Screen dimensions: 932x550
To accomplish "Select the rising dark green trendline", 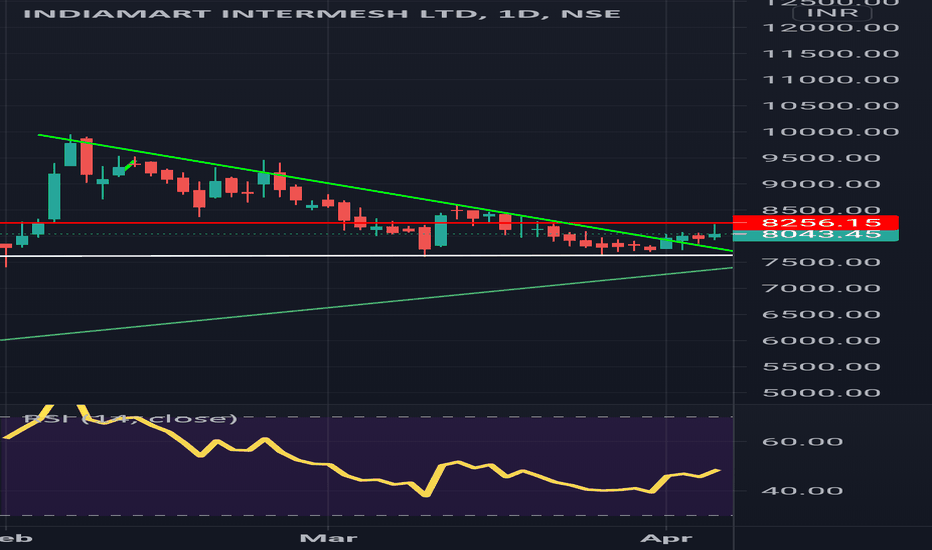I will click(x=366, y=304).
